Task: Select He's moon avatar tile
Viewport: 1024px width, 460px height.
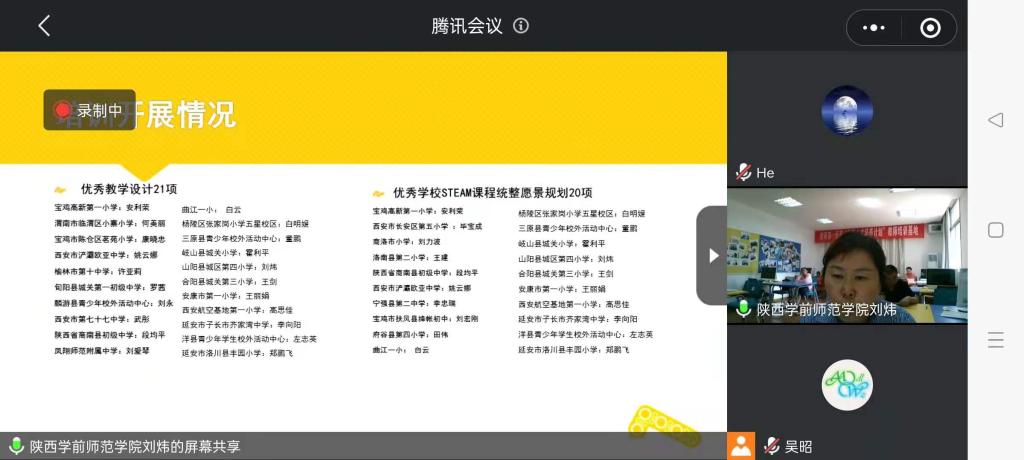Action: click(846, 110)
